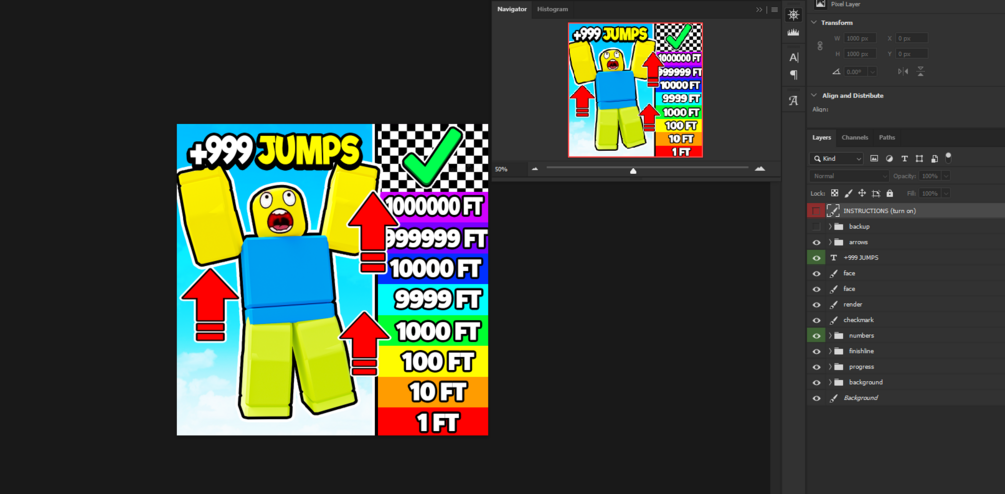Click the flip horizontal icon in Transform
1005x494 pixels.
[903, 71]
